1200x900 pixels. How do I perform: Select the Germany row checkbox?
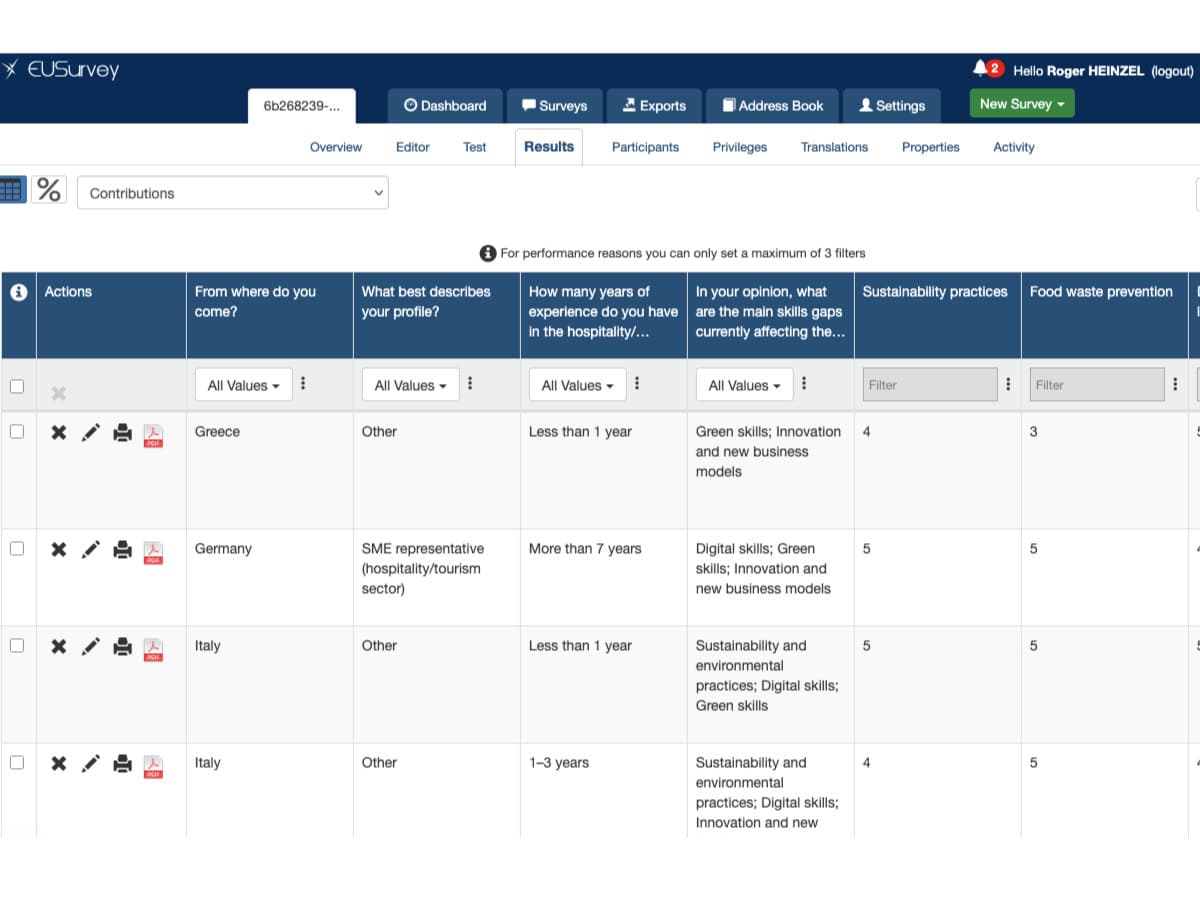17,549
